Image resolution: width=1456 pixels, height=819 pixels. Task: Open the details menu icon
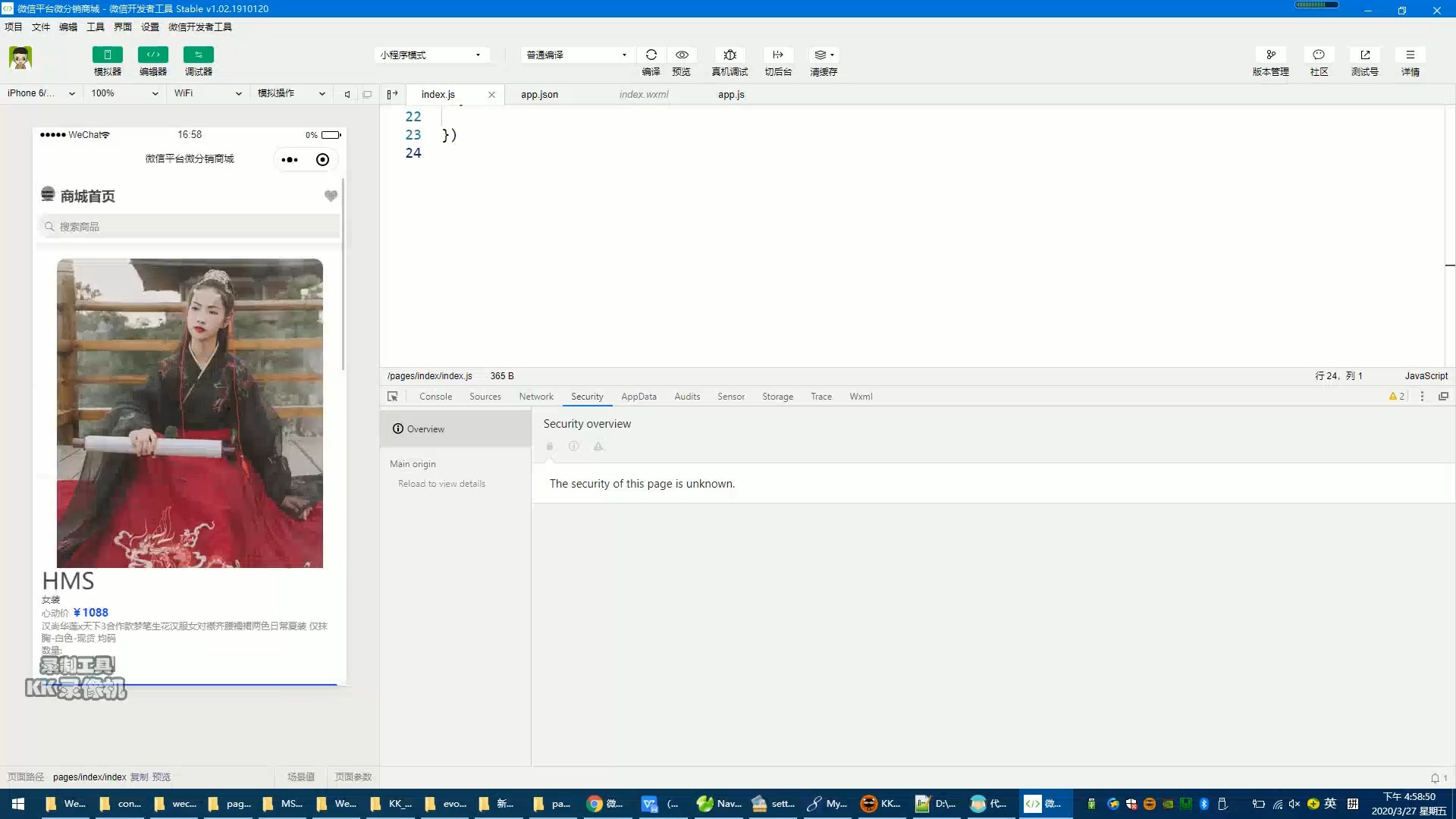pyautogui.click(x=1410, y=55)
